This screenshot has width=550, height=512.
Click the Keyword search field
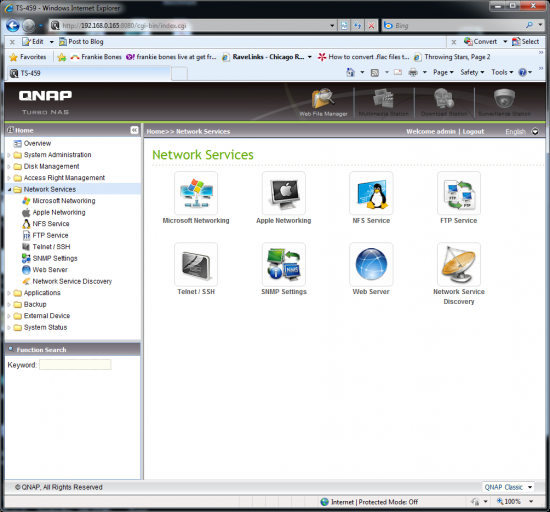click(x=75, y=365)
